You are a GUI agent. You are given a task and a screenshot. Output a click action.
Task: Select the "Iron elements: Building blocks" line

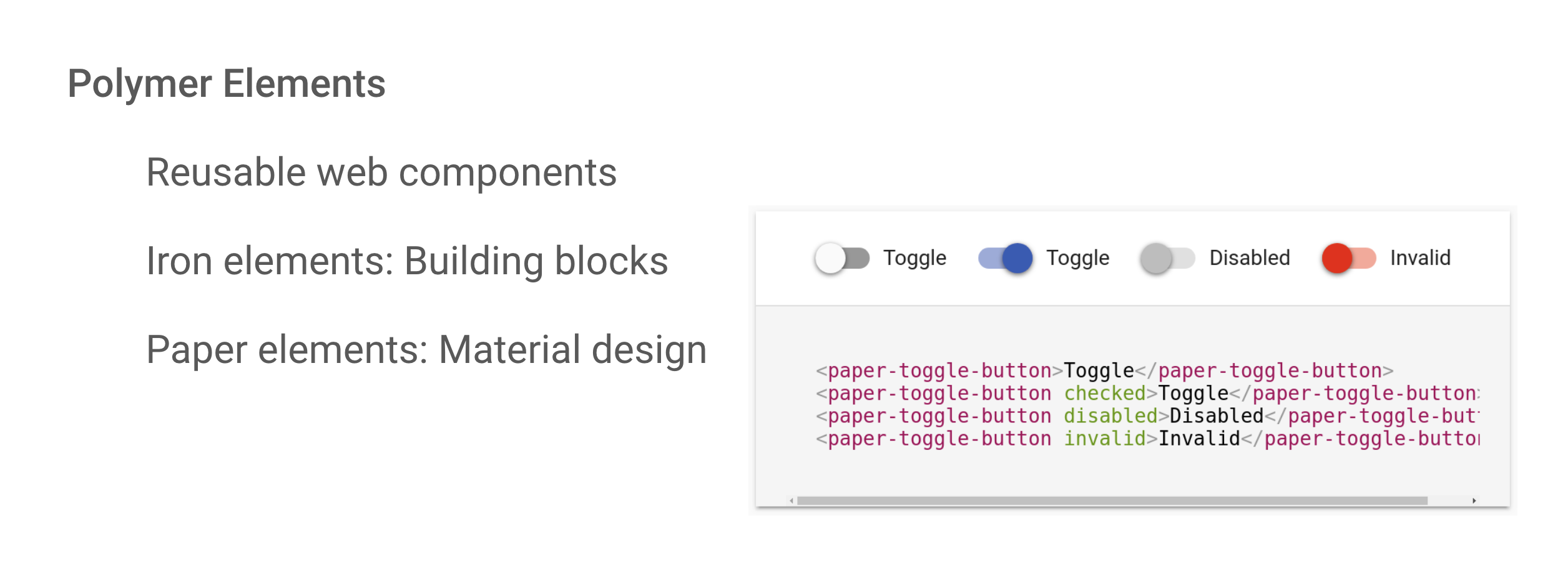click(407, 261)
